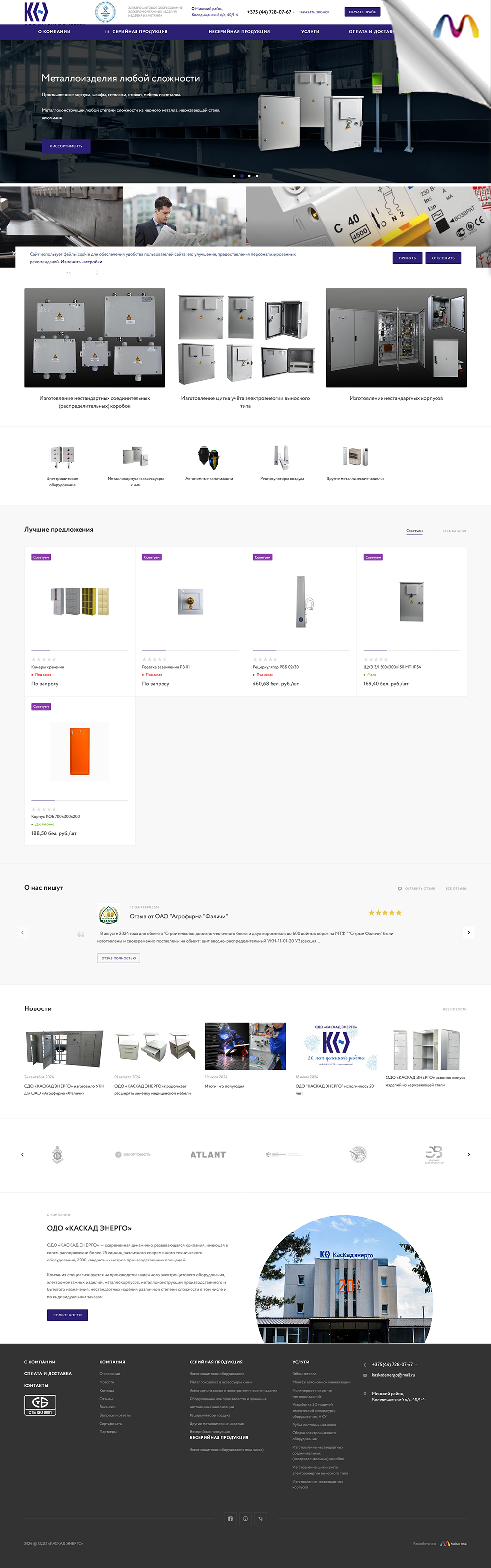Click the Белоруснефть partner logo
Viewport: 491px width, 1568px height.
133,1155
